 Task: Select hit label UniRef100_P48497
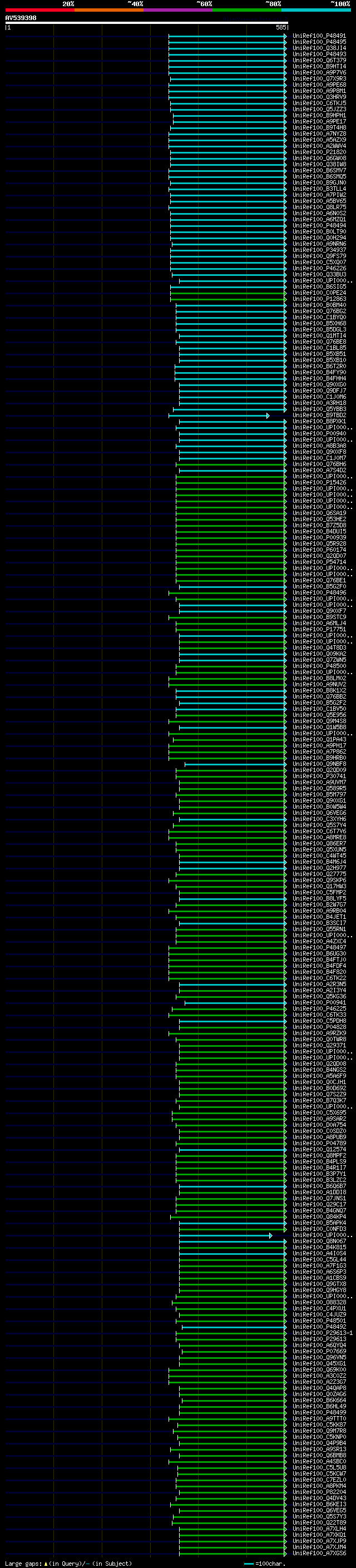(x=319, y=947)
